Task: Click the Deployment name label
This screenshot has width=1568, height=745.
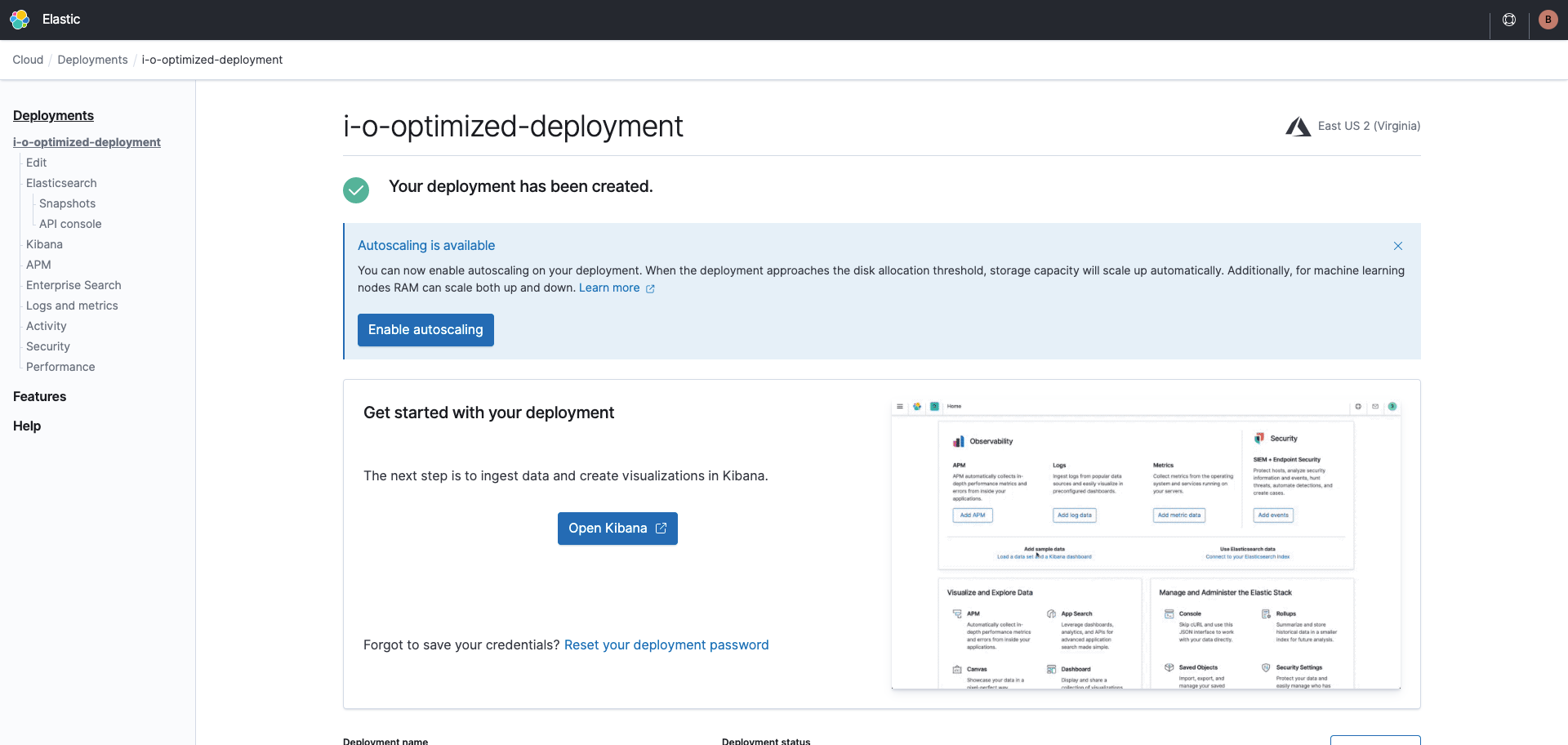Action: (385, 741)
